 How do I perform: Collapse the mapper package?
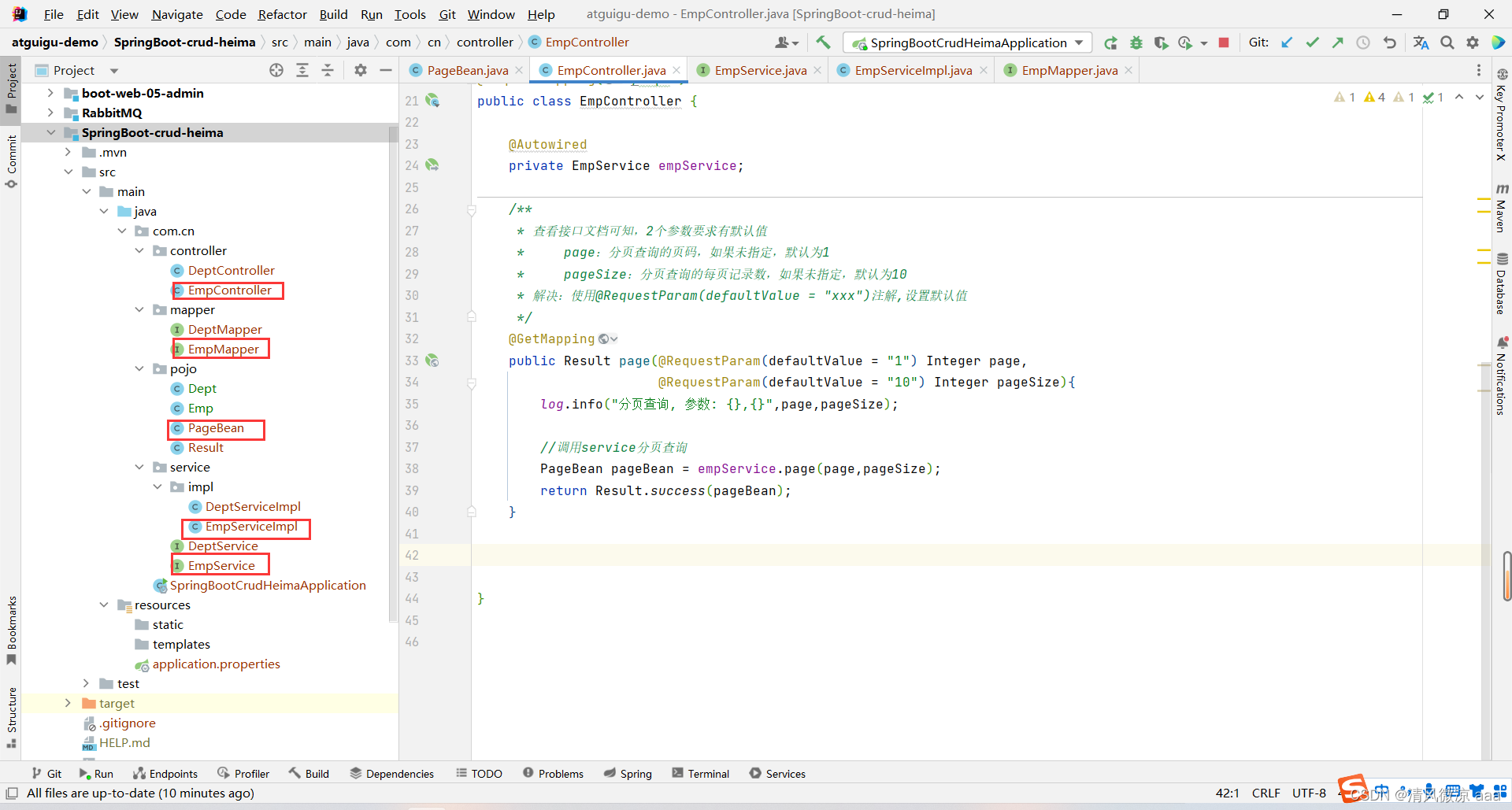(x=139, y=309)
